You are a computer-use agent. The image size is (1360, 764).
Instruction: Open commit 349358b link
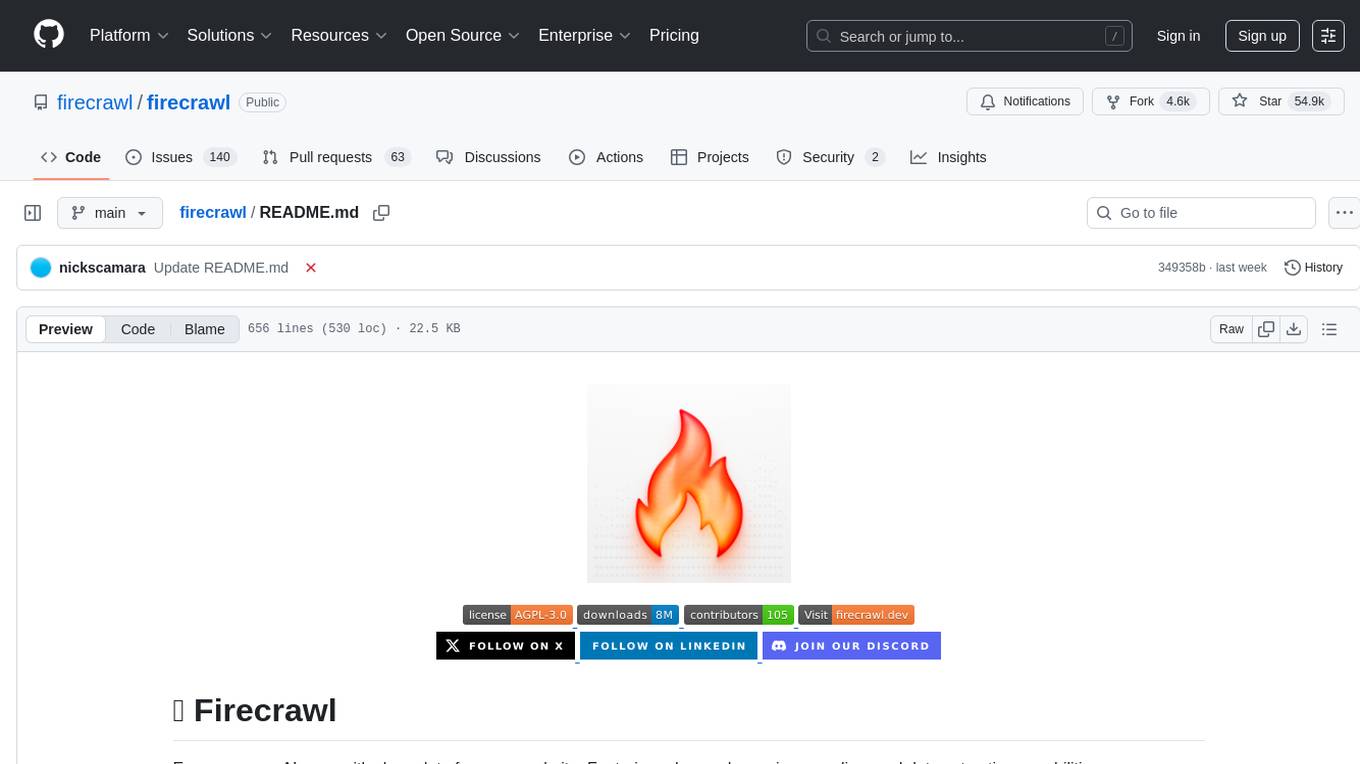(1182, 268)
